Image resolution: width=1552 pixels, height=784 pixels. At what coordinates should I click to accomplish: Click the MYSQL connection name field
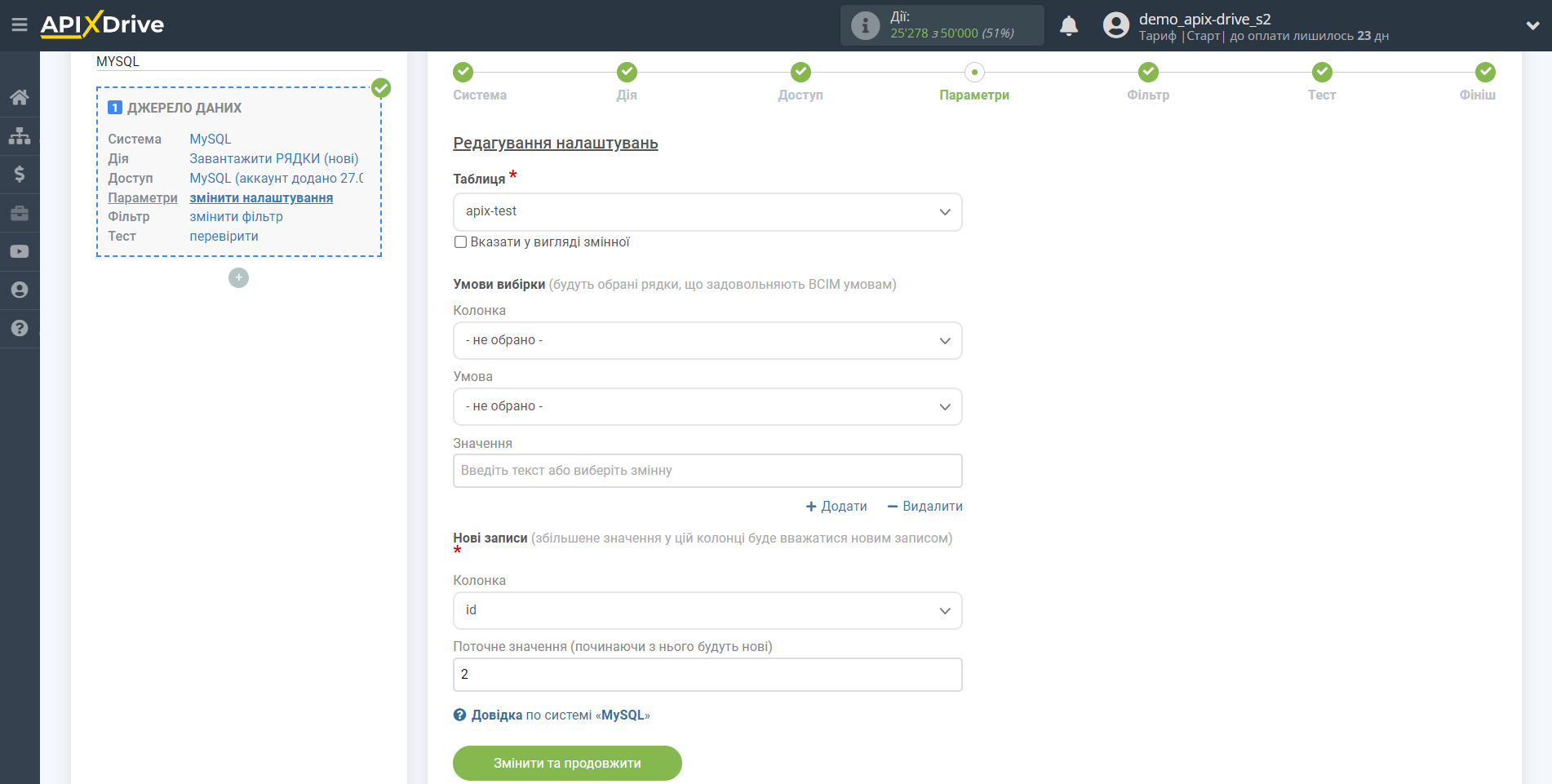click(x=238, y=62)
